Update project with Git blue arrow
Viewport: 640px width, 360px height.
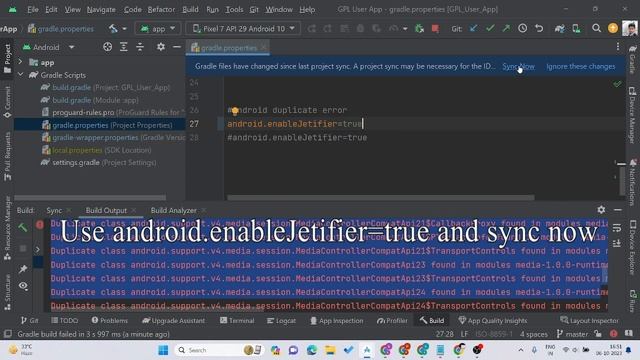473,29
